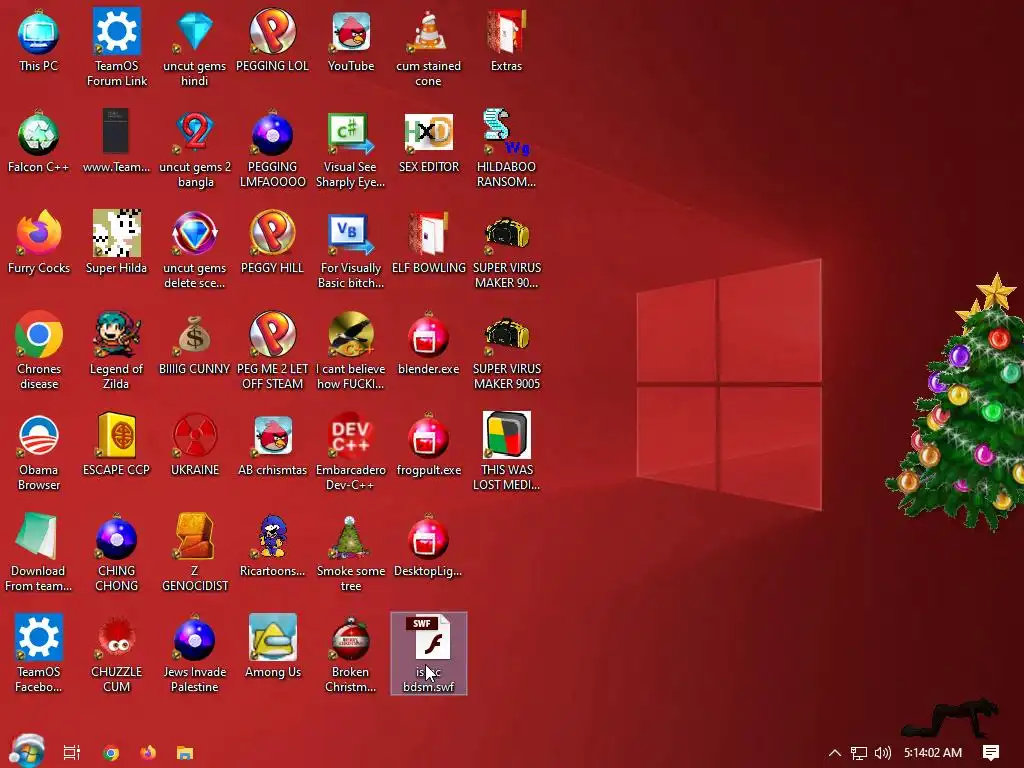Select the frogpult.exe icon
The width and height of the screenshot is (1024, 768).
(x=428, y=445)
